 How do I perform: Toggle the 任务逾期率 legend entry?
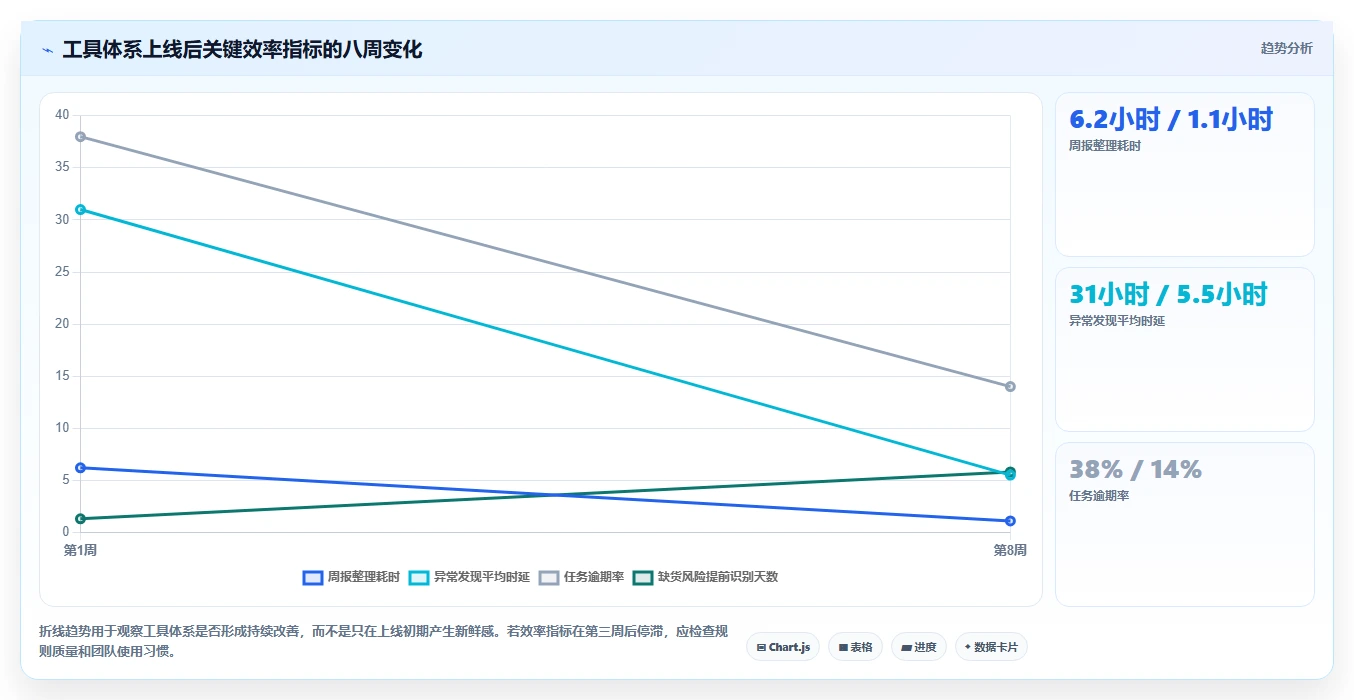582,577
